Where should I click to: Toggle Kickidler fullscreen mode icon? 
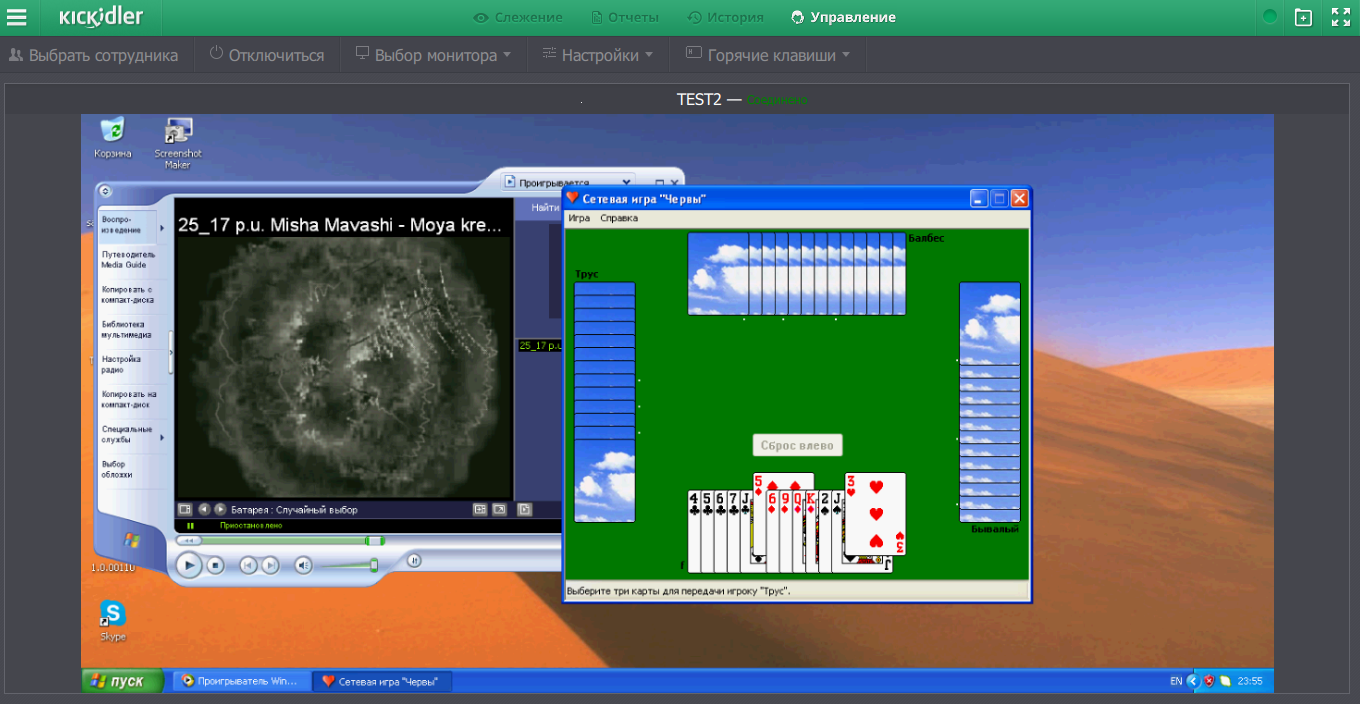[x=1340, y=17]
